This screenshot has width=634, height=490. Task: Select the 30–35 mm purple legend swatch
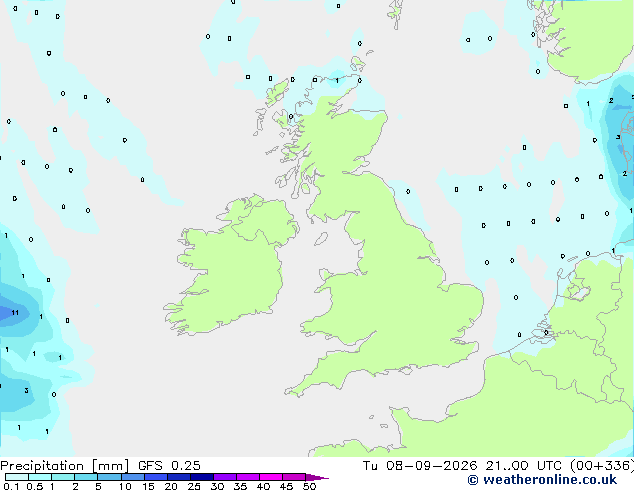tap(224, 477)
